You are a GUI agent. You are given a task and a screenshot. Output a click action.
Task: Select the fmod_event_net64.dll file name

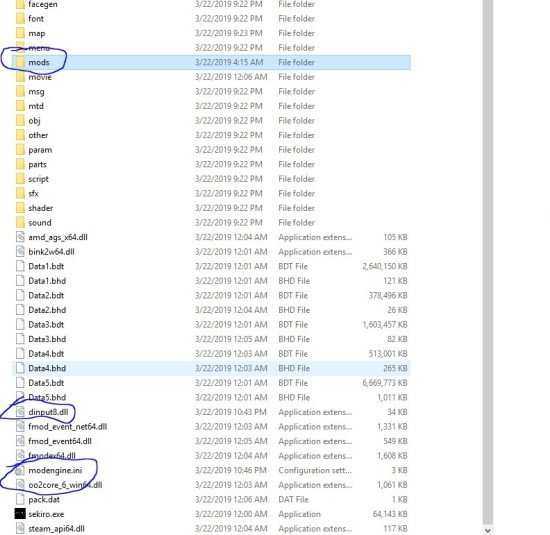[x=67, y=427]
